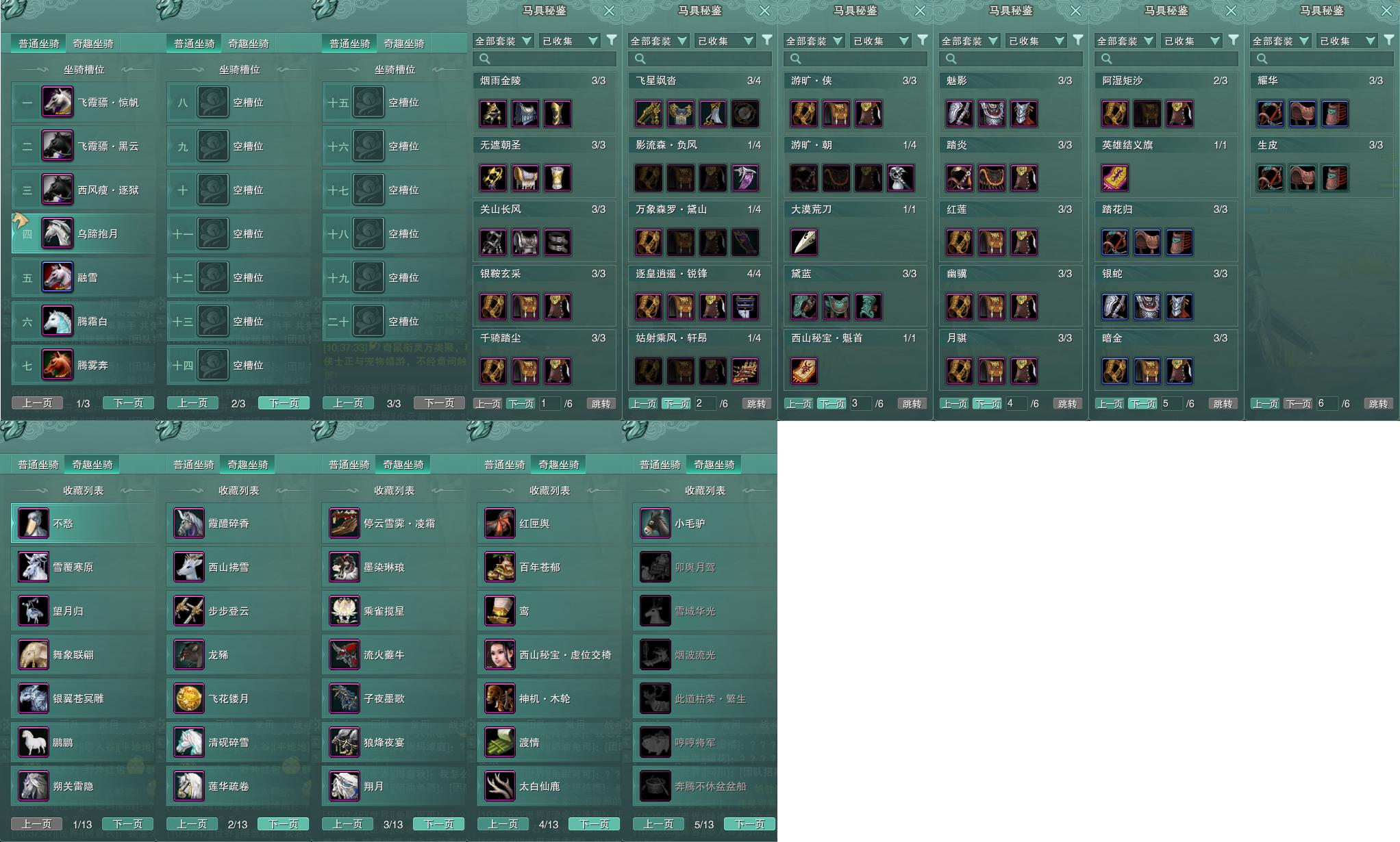
Task: Select the 西山拂雪 deer icon
Action: point(189,567)
